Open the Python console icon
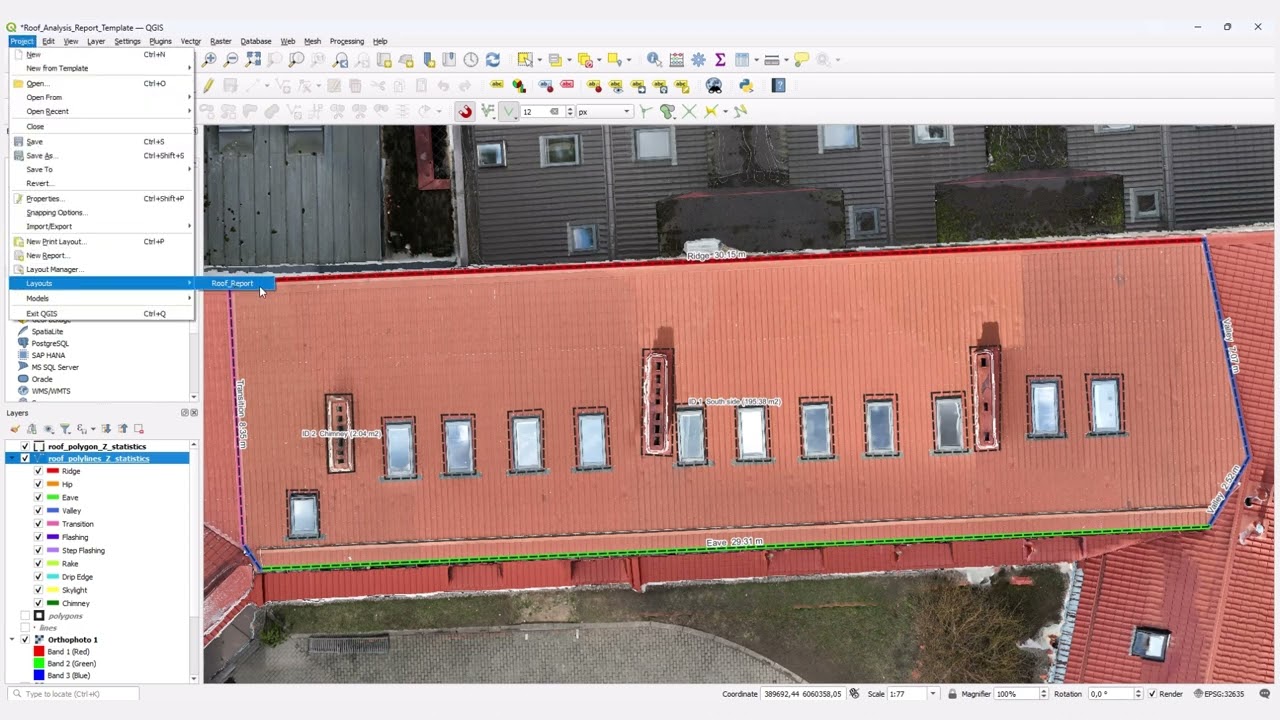Viewport: 1280px width, 720px height. point(745,86)
